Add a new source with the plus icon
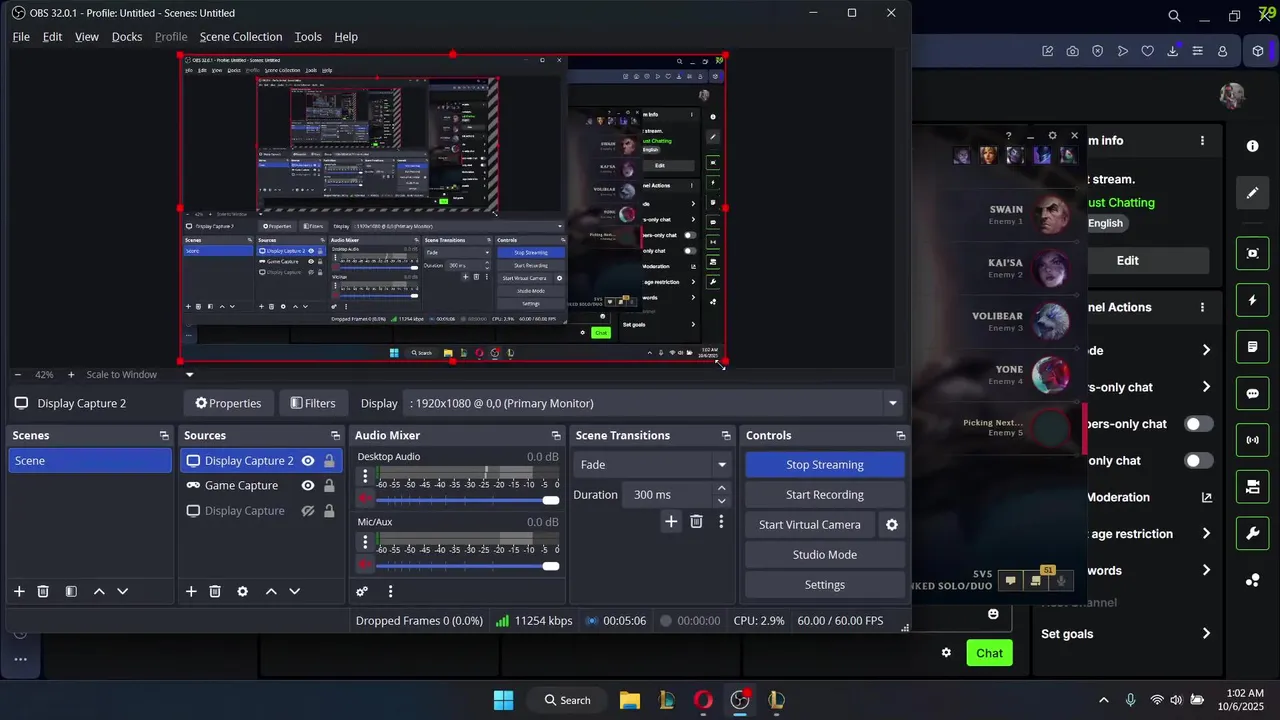Viewport: 1280px width, 720px height. [x=191, y=591]
